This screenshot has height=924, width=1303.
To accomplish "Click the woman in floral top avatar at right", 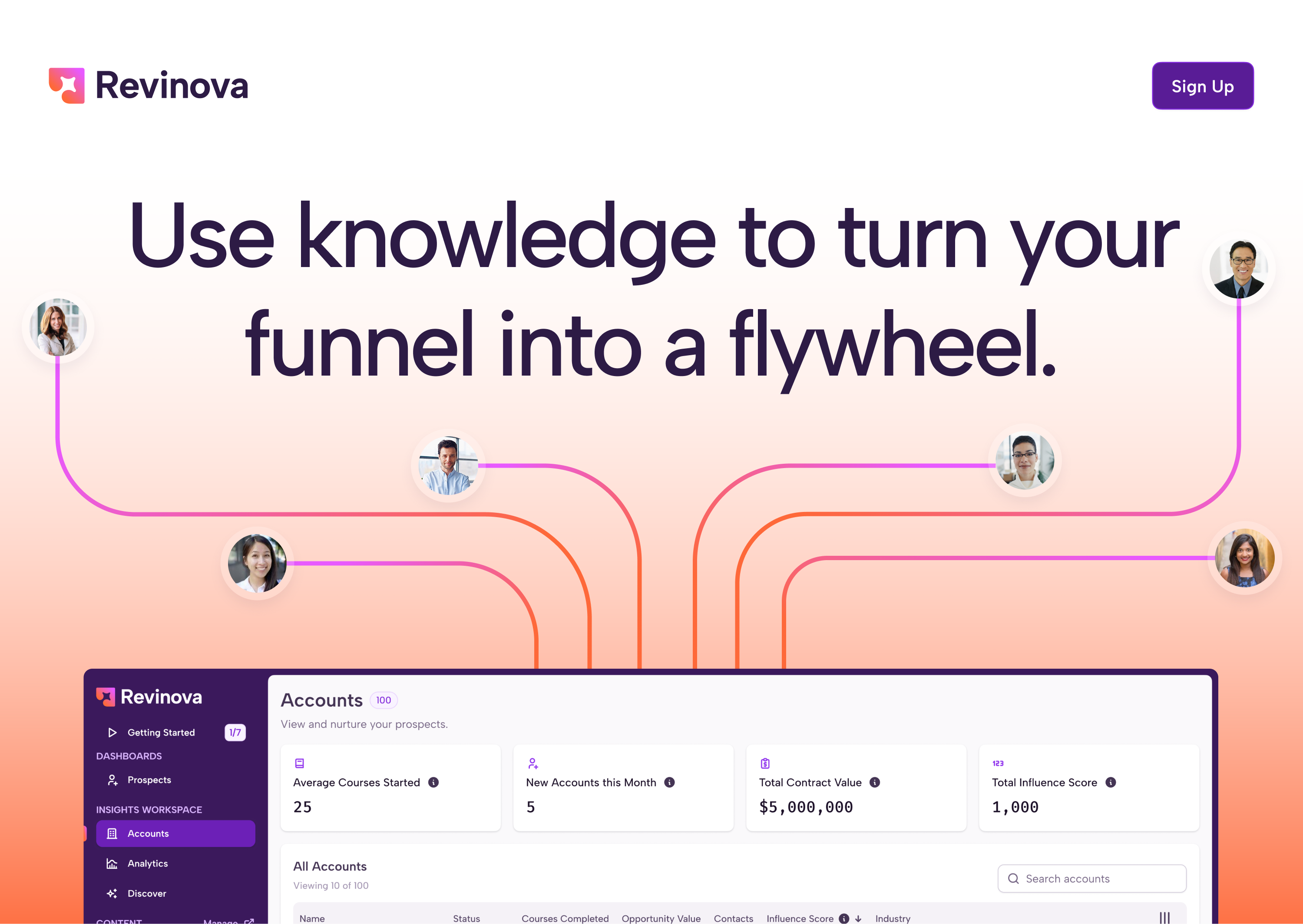I will click(1244, 558).
